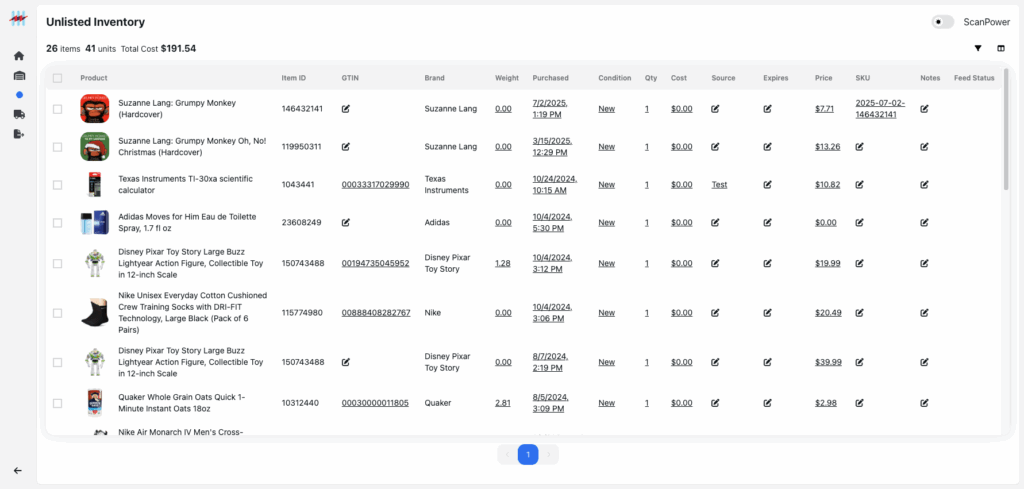Open the Home icon in sidebar
The image size is (1024, 489).
[18, 56]
